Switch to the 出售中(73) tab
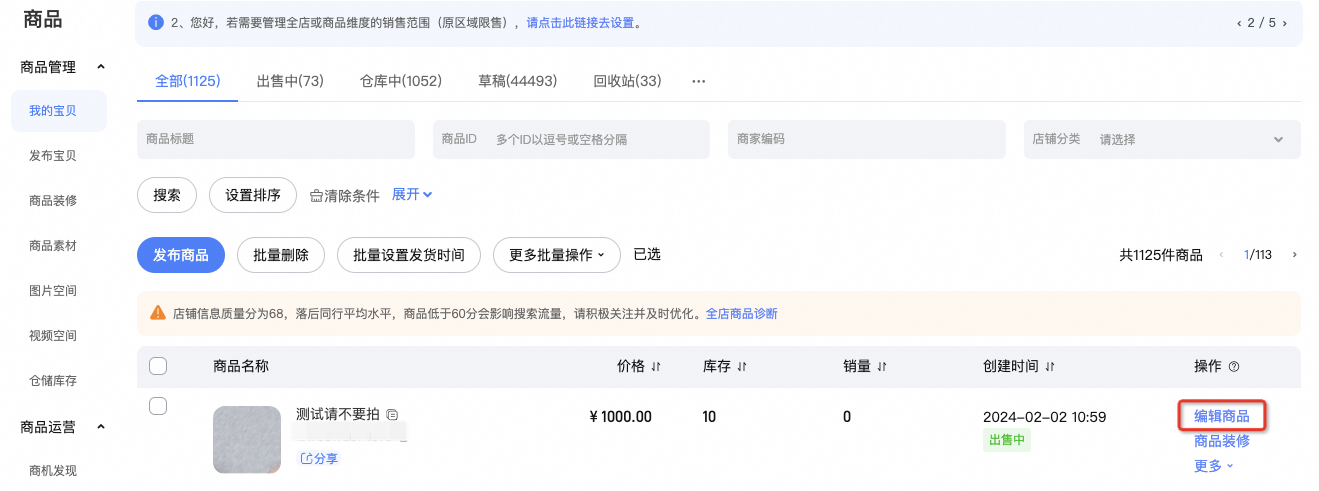 (290, 81)
